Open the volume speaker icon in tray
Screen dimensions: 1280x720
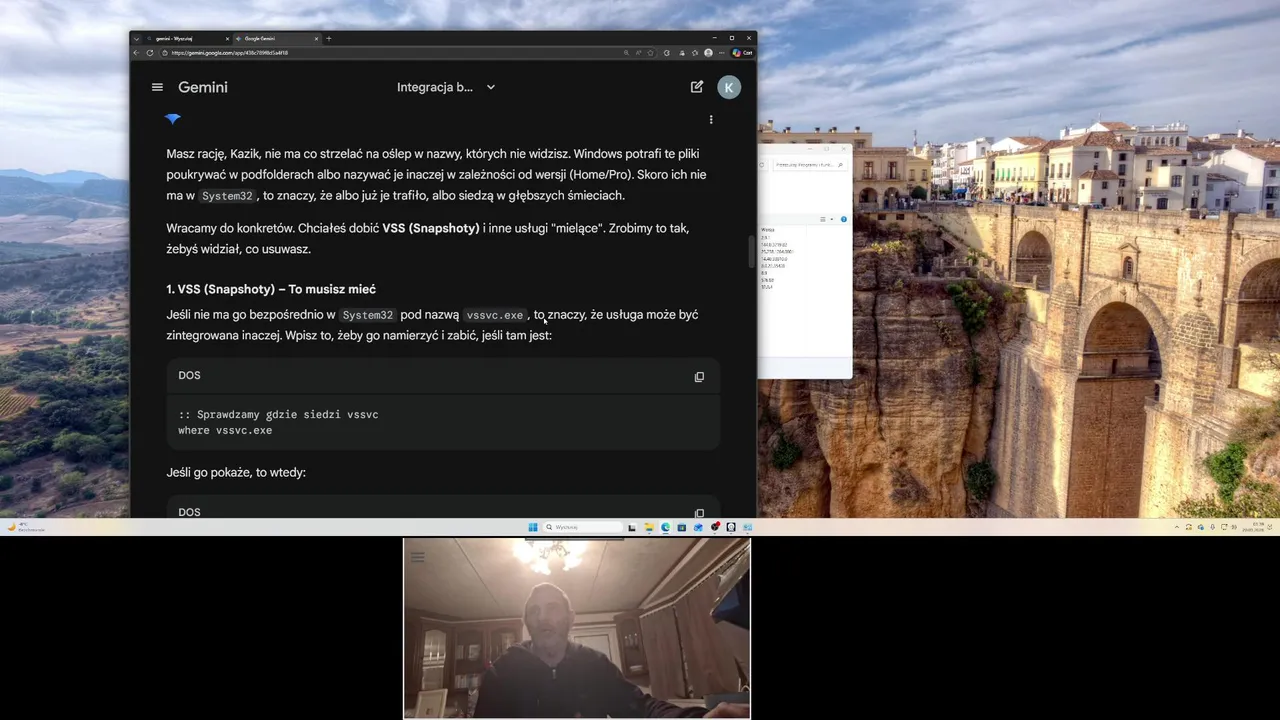[x=1234, y=527]
